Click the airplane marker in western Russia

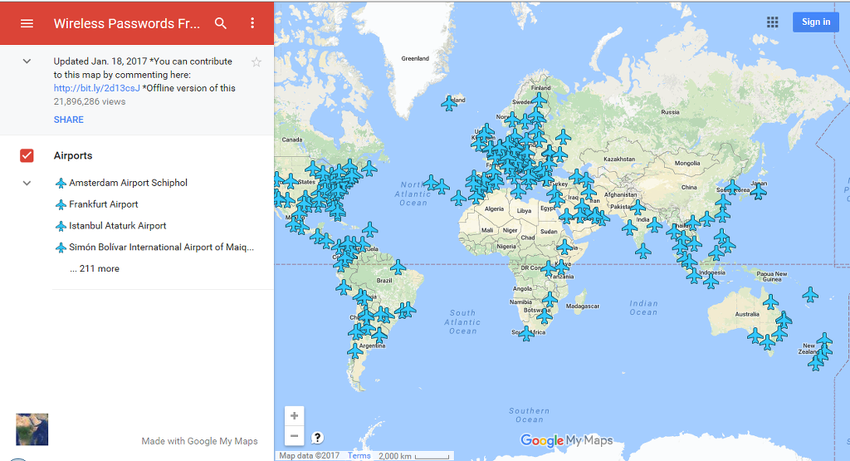click(x=563, y=137)
